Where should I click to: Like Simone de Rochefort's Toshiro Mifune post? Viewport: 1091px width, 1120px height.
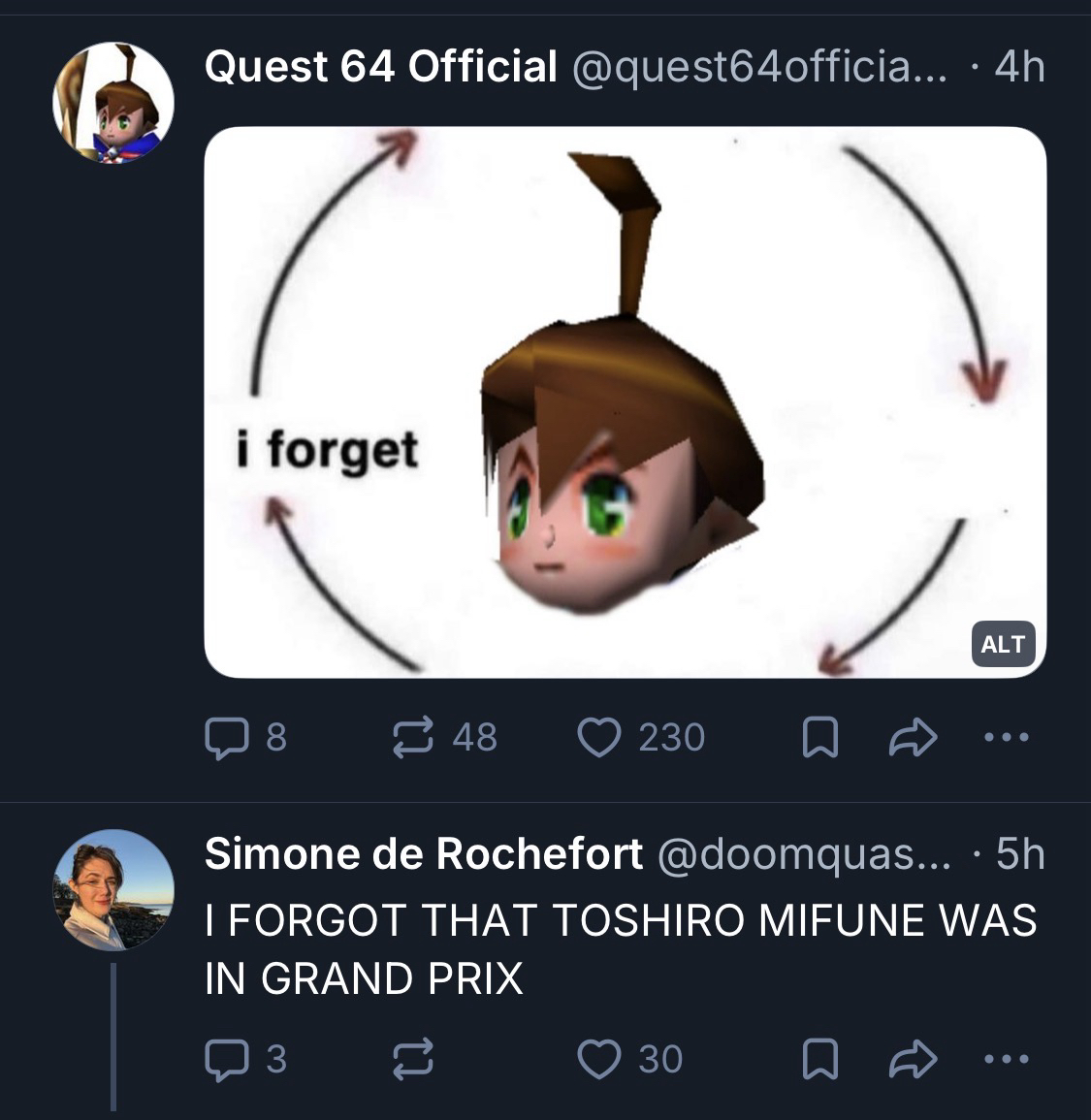(x=599, y=1059)
